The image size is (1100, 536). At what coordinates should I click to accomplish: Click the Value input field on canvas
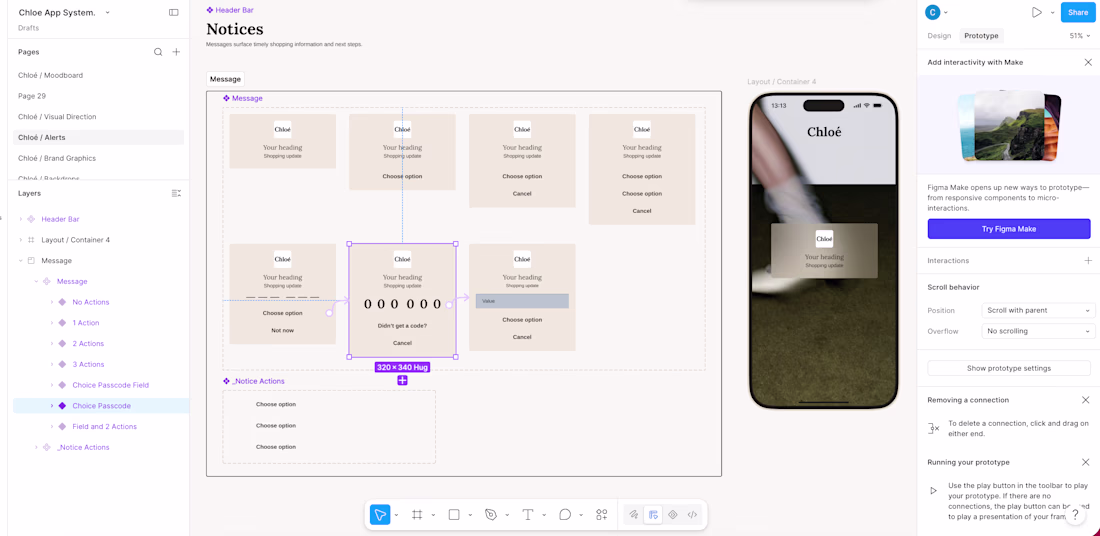tap(522, 301)
